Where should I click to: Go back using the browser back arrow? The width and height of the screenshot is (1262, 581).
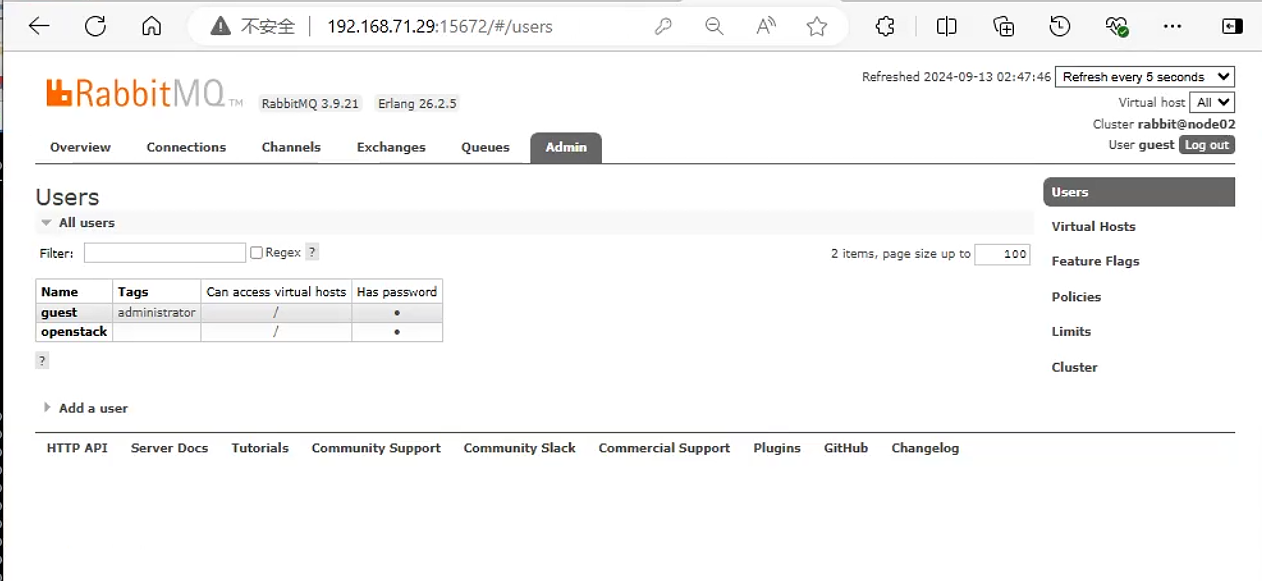39,27
